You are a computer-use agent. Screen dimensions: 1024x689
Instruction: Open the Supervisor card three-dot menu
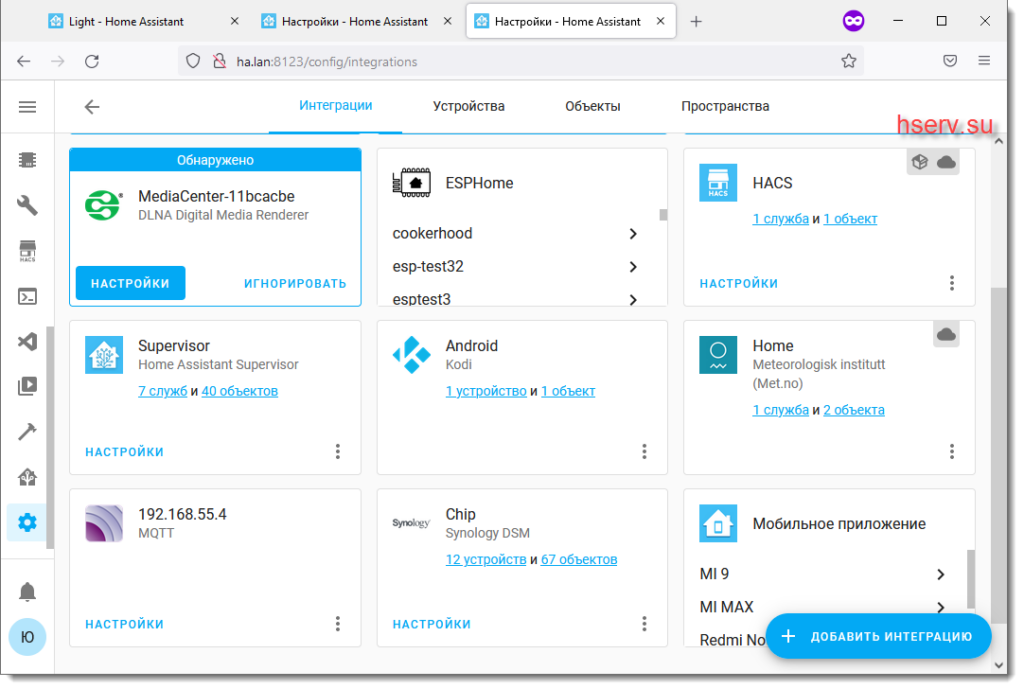tap(338, 452)
